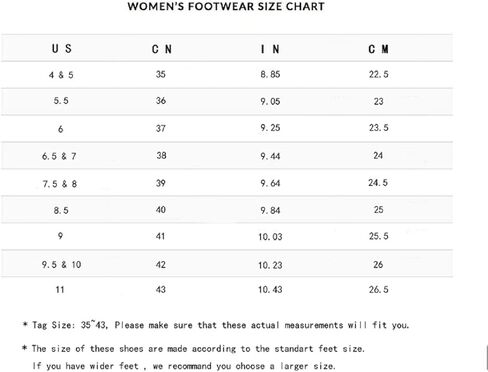Select the CM column header
The height and width of the screenshot is (372, 488).
[378, 49]
